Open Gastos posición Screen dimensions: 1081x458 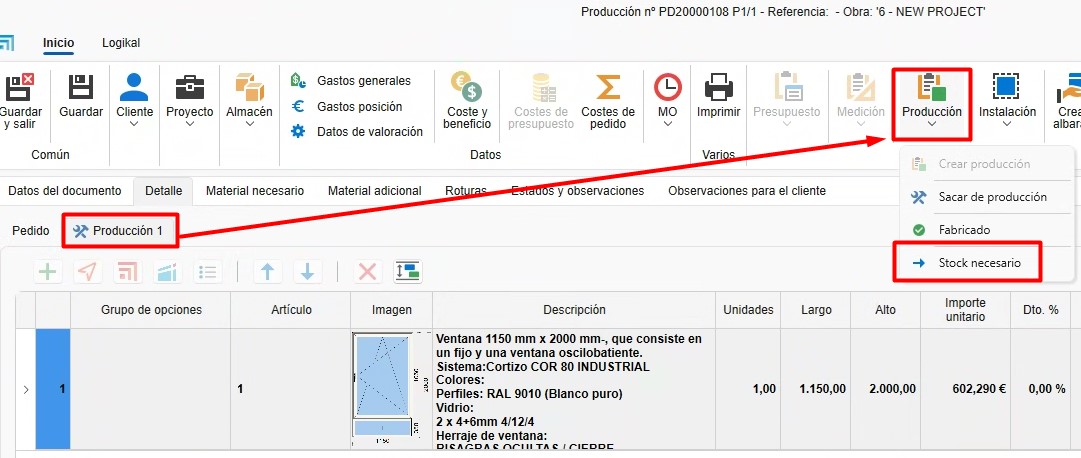[347, 106]
